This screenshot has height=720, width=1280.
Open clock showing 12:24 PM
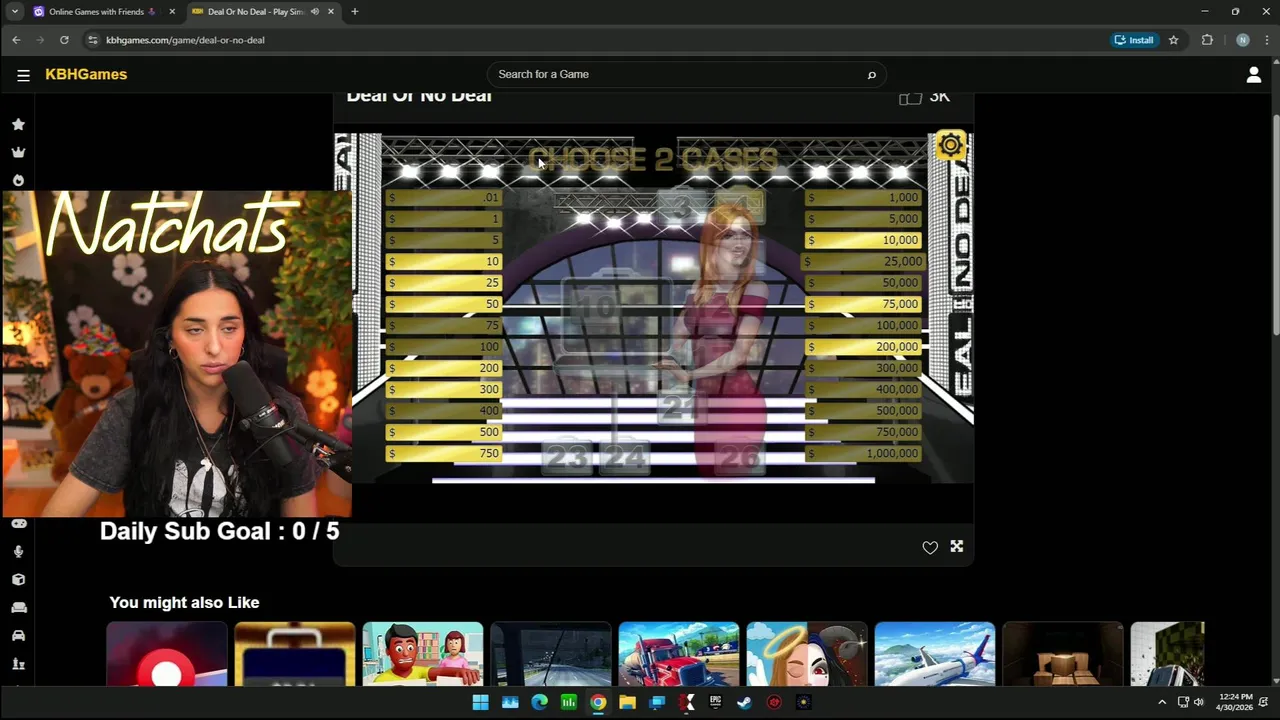tap(1235, 702)
